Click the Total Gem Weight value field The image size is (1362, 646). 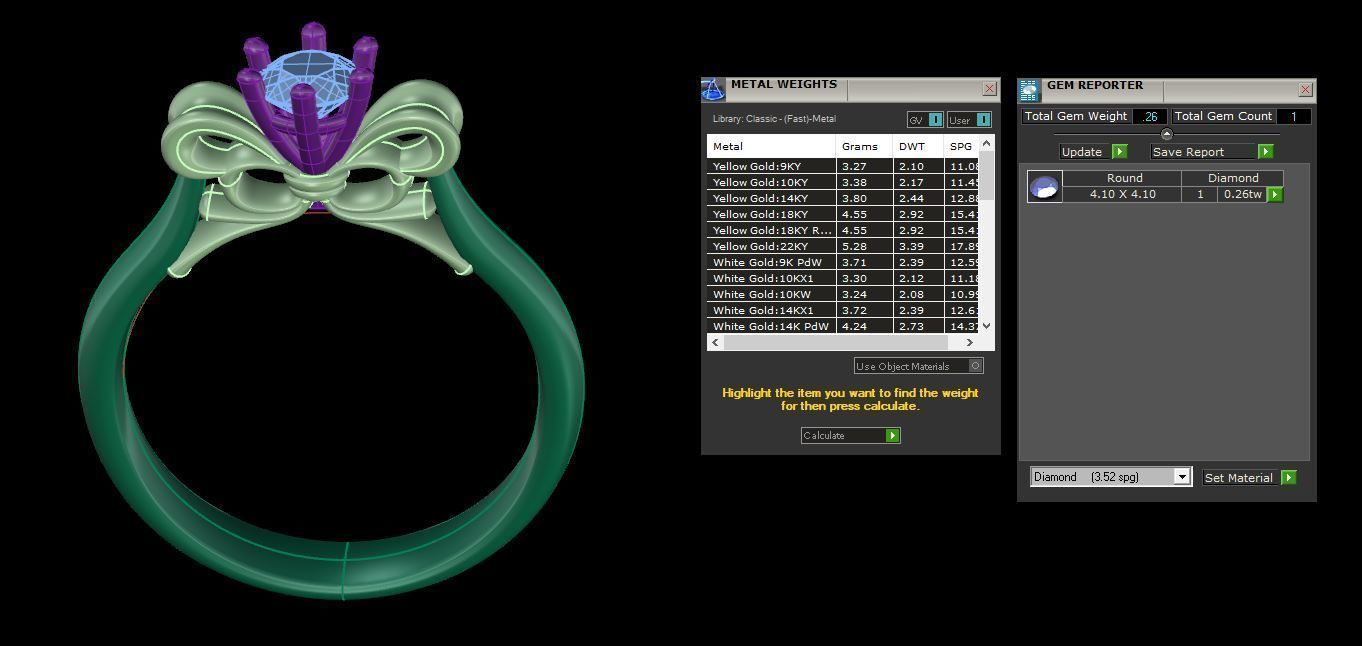point(1150,116)
